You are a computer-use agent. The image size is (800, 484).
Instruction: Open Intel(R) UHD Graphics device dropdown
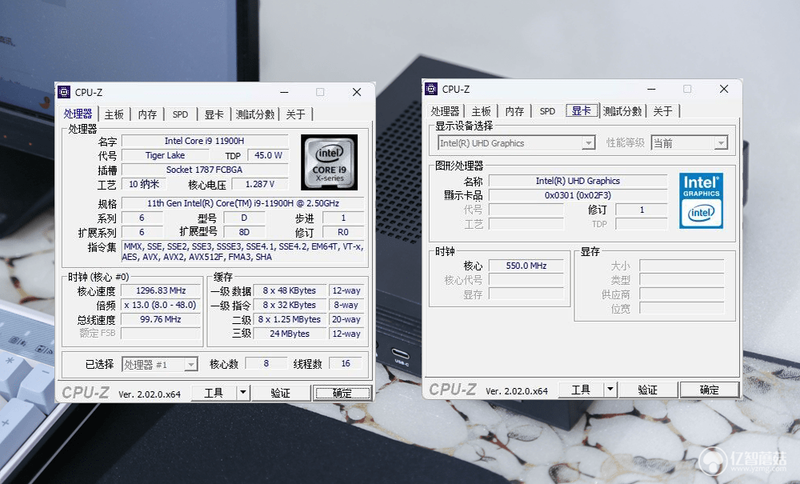pos(588,143)
